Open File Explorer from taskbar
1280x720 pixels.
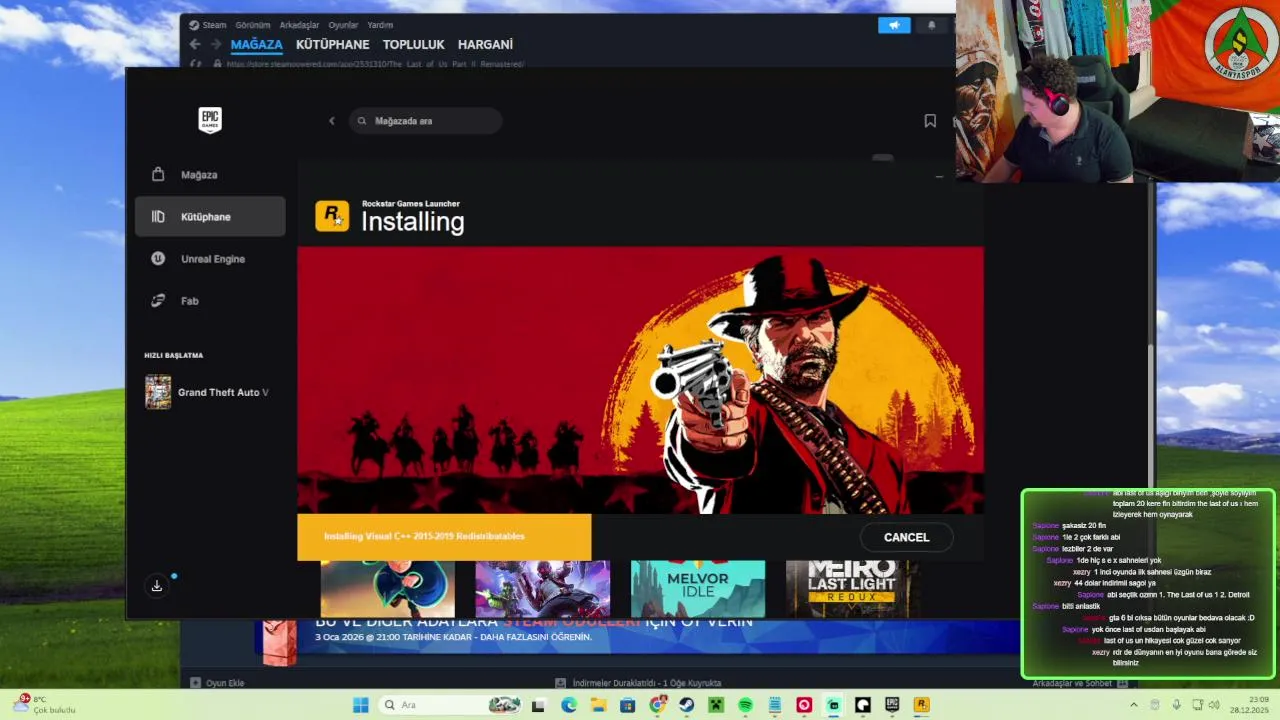pyautogui.click(x=598, y=705)
